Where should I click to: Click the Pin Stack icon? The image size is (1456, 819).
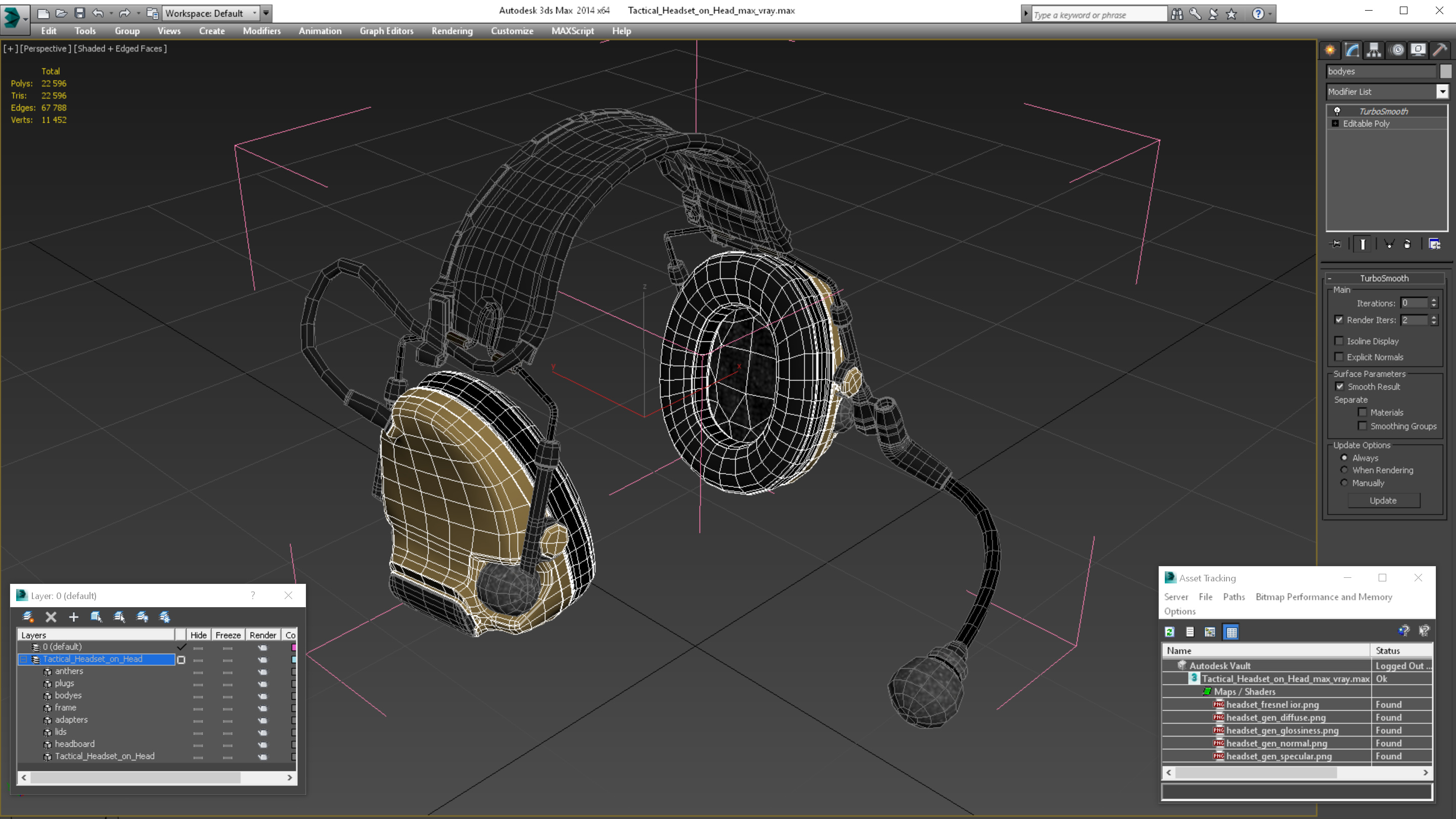[x=1336, y=244]
